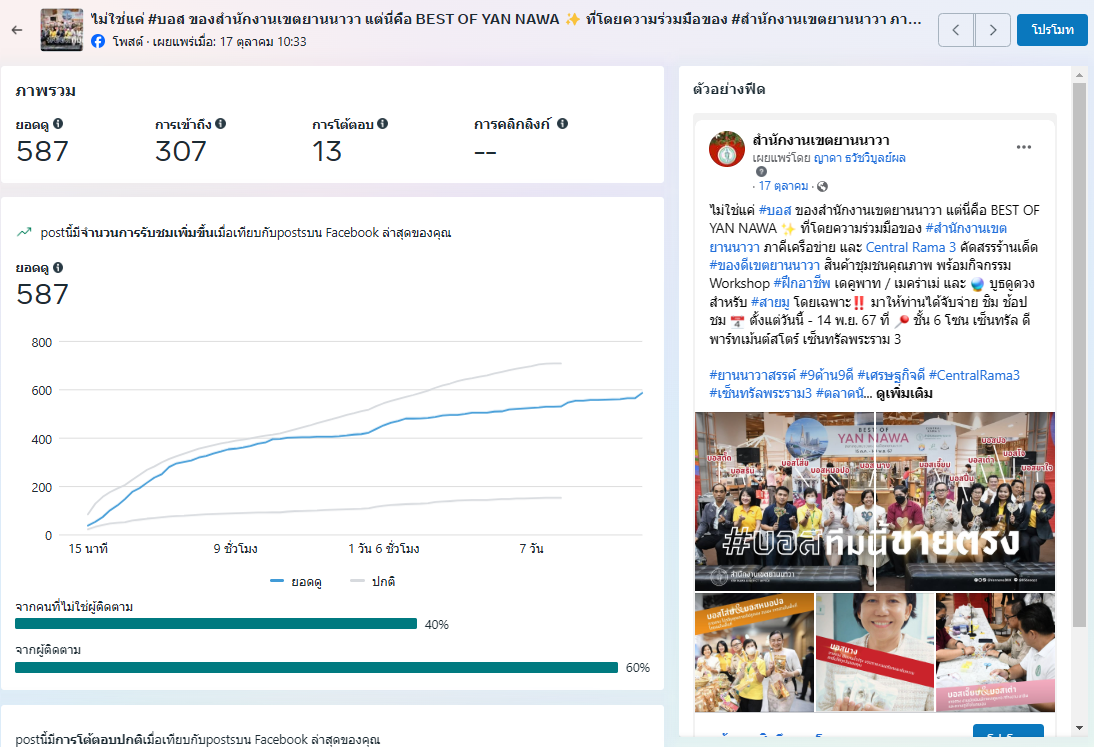This screenshot has width=1094, height=747.
Task: Click the back arrow icon
Action: 16,30
